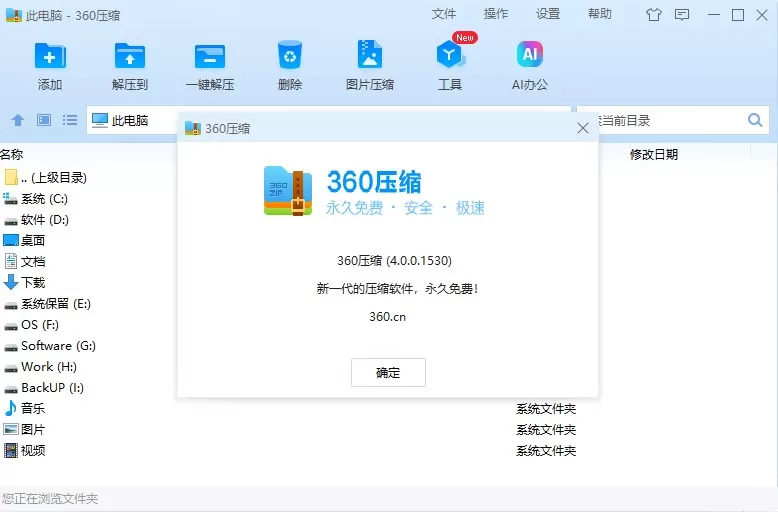Go up one directory with the arrow icon

click(x=18, y=120)
